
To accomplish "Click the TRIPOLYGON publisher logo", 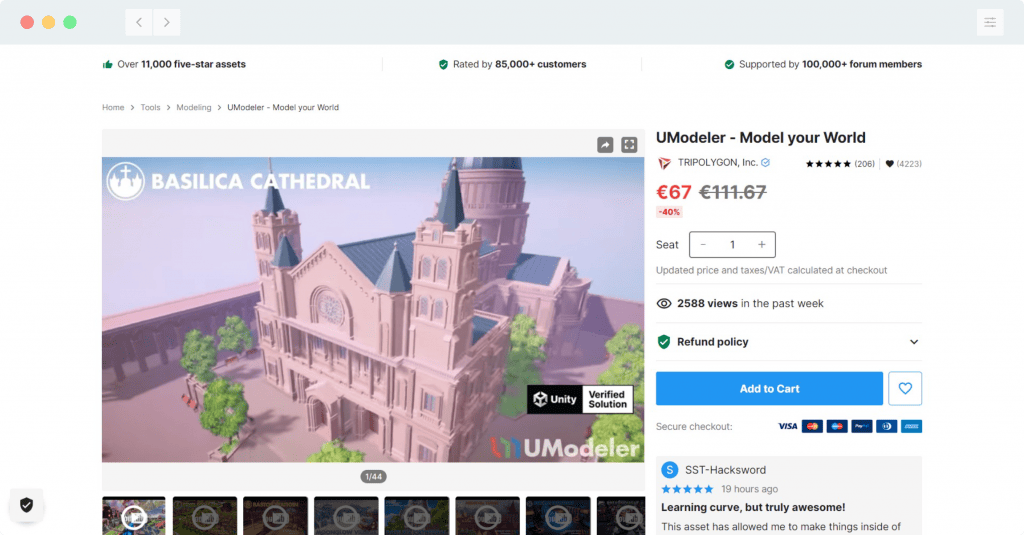I will coord(664,163).
